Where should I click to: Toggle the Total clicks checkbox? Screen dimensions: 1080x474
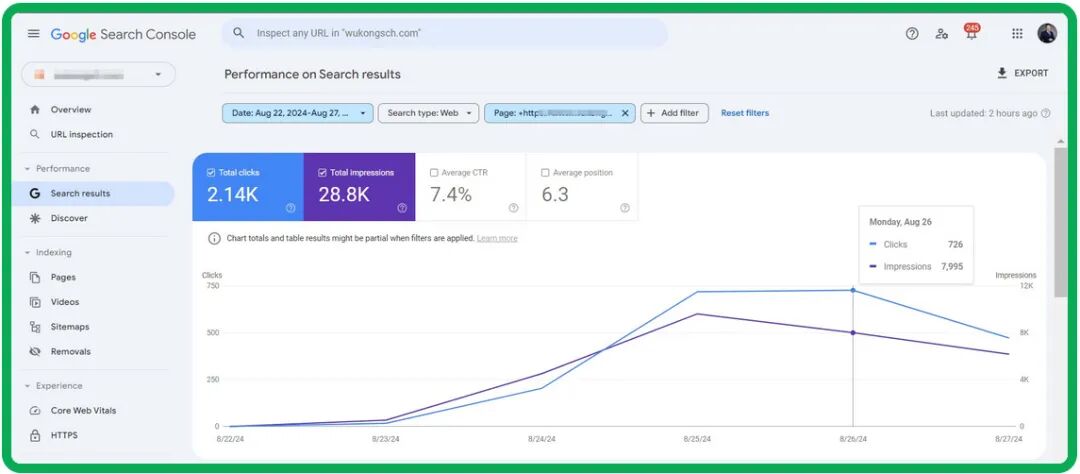coord(211,173)
